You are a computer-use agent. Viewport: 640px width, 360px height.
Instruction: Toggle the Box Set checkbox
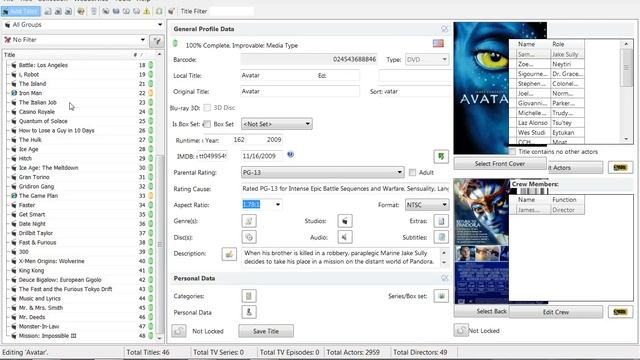click(207, 124)
